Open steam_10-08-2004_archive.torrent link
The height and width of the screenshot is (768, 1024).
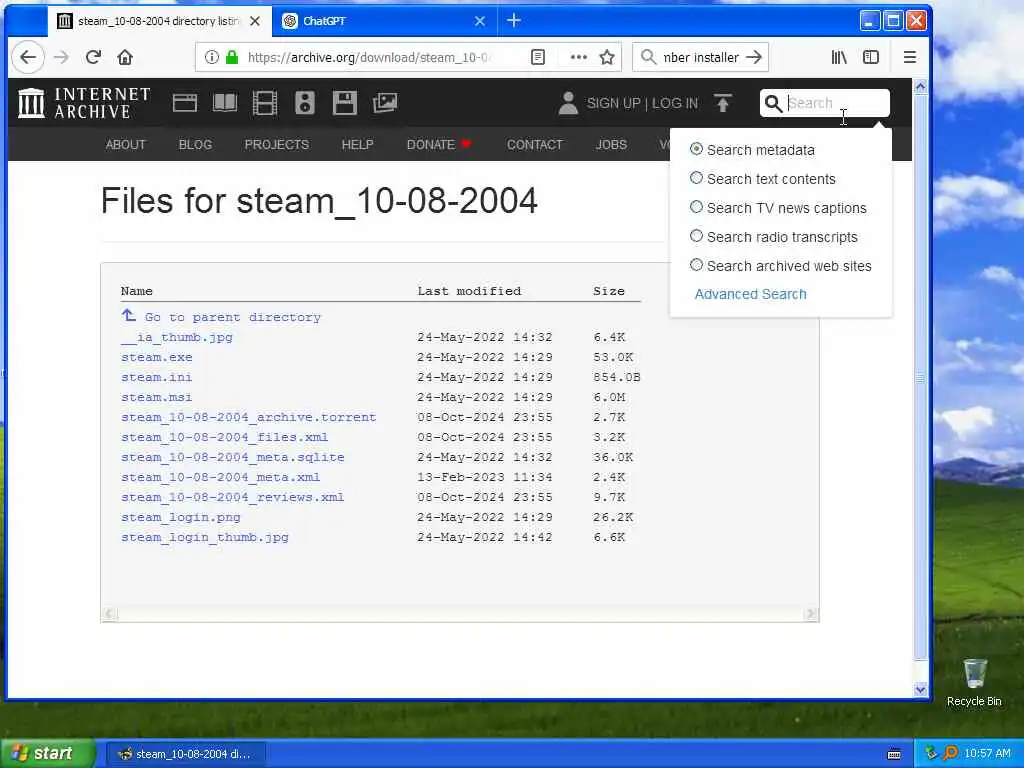click(x=248, y=417)
